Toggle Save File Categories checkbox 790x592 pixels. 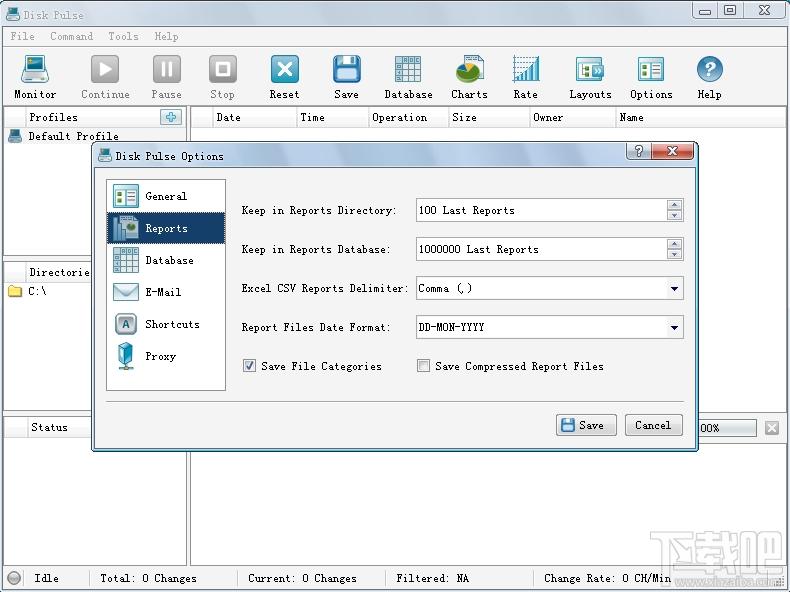pyautogui.click(x=249, y=366)
